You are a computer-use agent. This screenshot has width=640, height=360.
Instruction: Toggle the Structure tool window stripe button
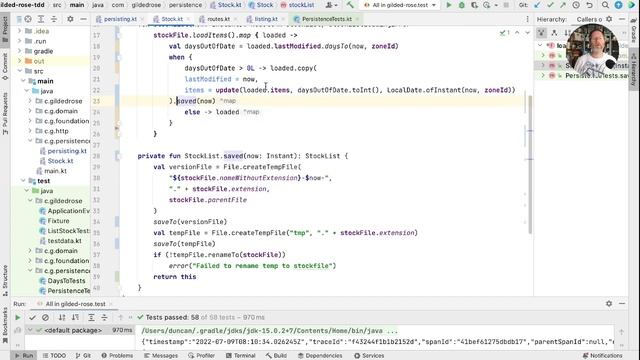point(5,280)
